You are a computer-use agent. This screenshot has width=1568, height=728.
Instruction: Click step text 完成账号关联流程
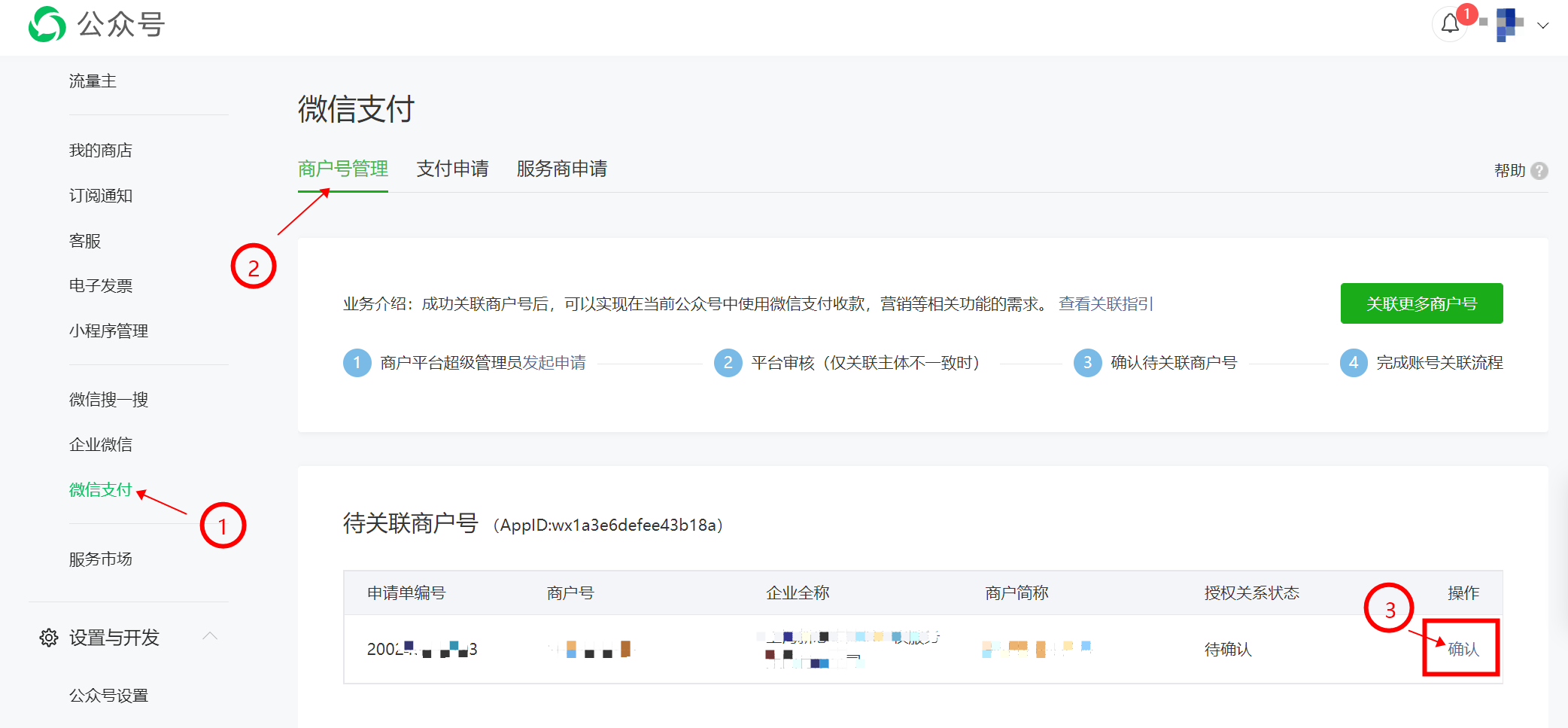coord(1439,363)
